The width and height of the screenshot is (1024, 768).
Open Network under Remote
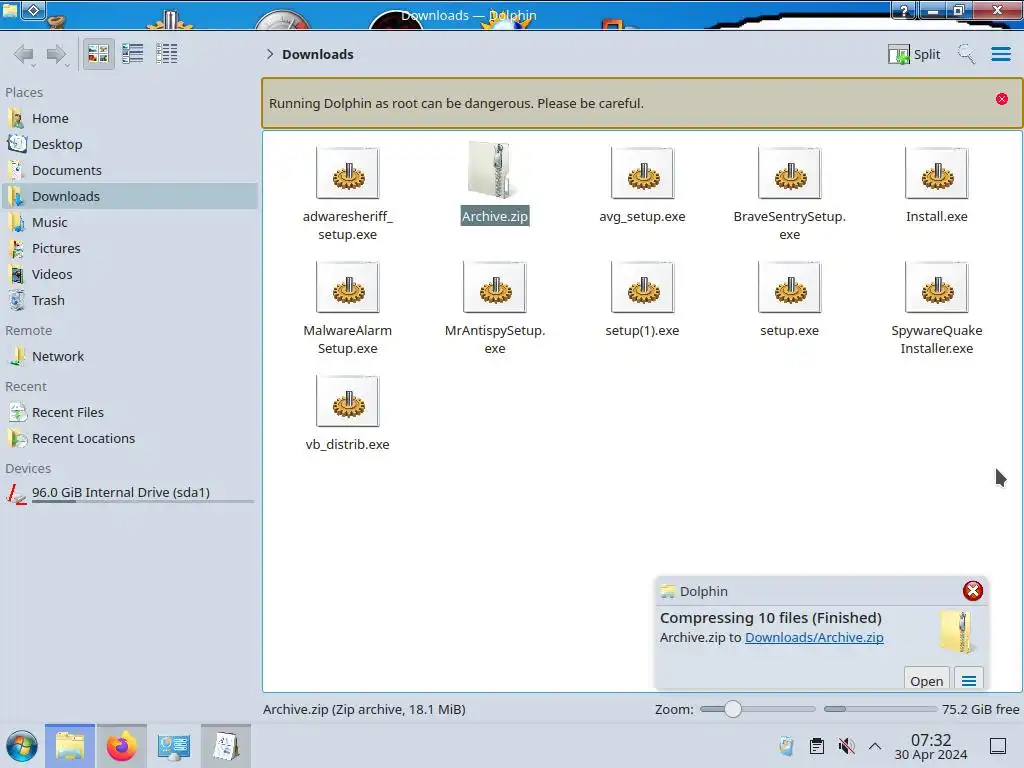point(129,357)
